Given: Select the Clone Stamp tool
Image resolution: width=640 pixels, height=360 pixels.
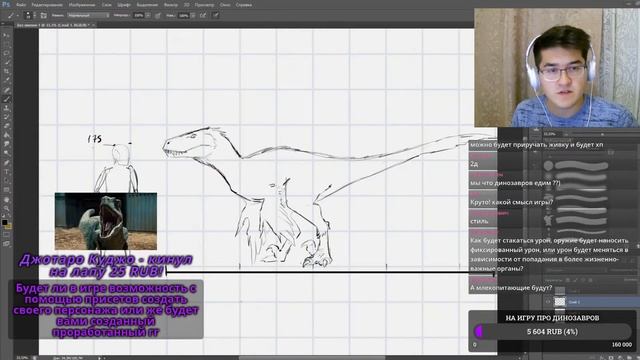Looking at the screenshot, I should [x=6, y=108].
